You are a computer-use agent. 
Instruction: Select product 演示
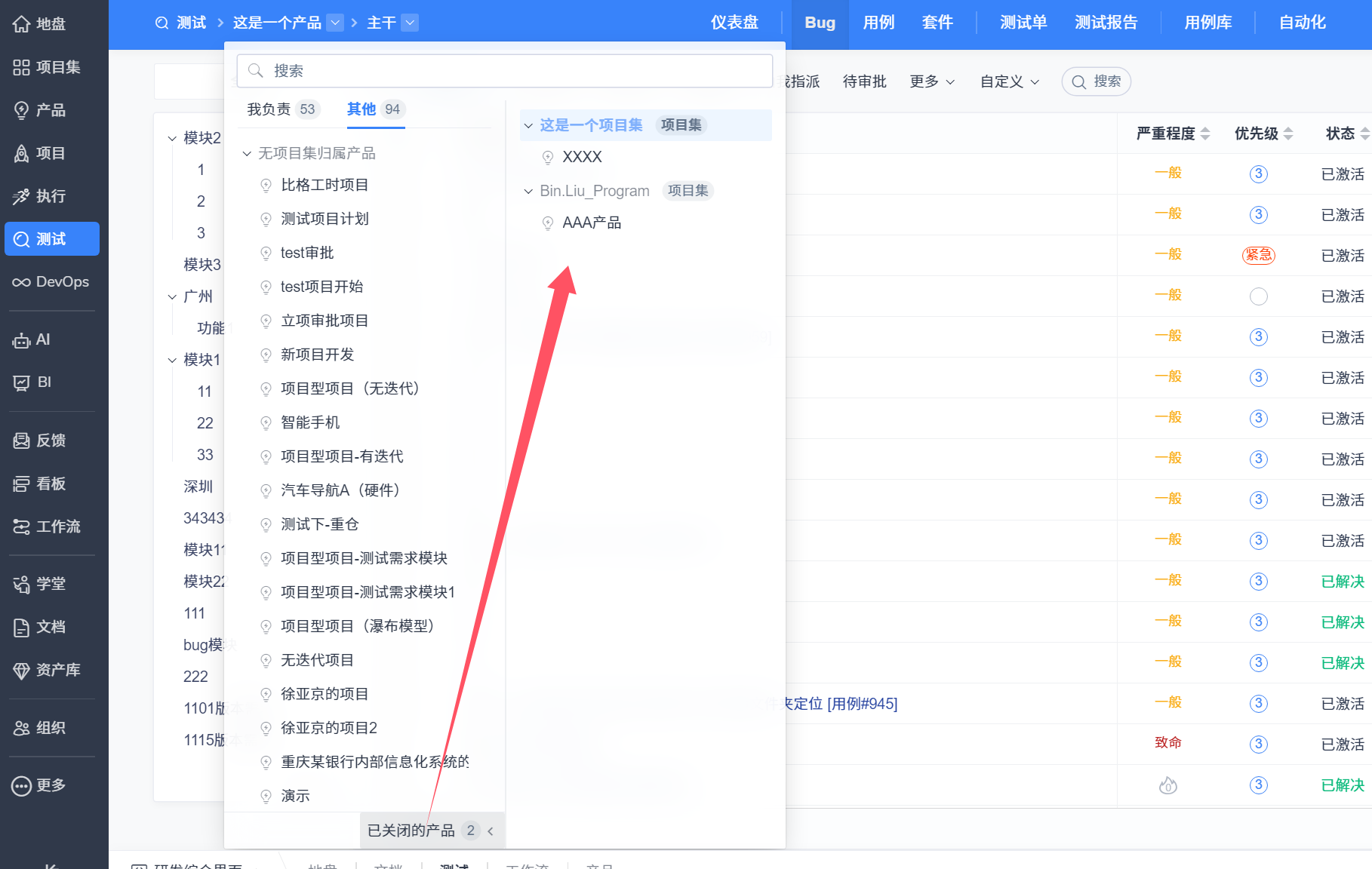[295, 796]
